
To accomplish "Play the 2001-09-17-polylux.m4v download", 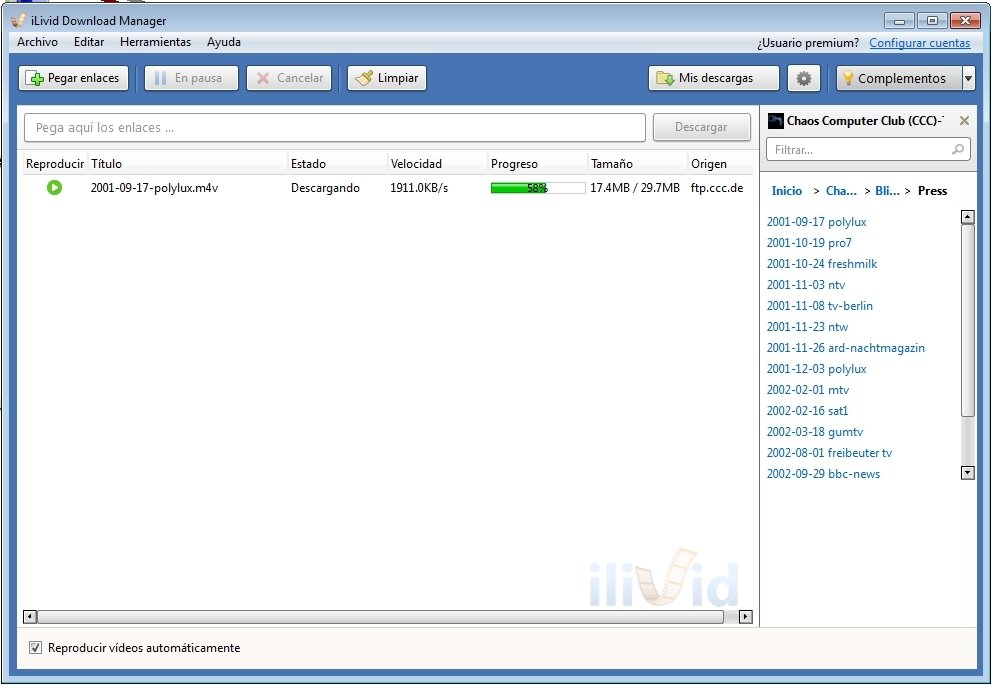I will tap(54, 188).
